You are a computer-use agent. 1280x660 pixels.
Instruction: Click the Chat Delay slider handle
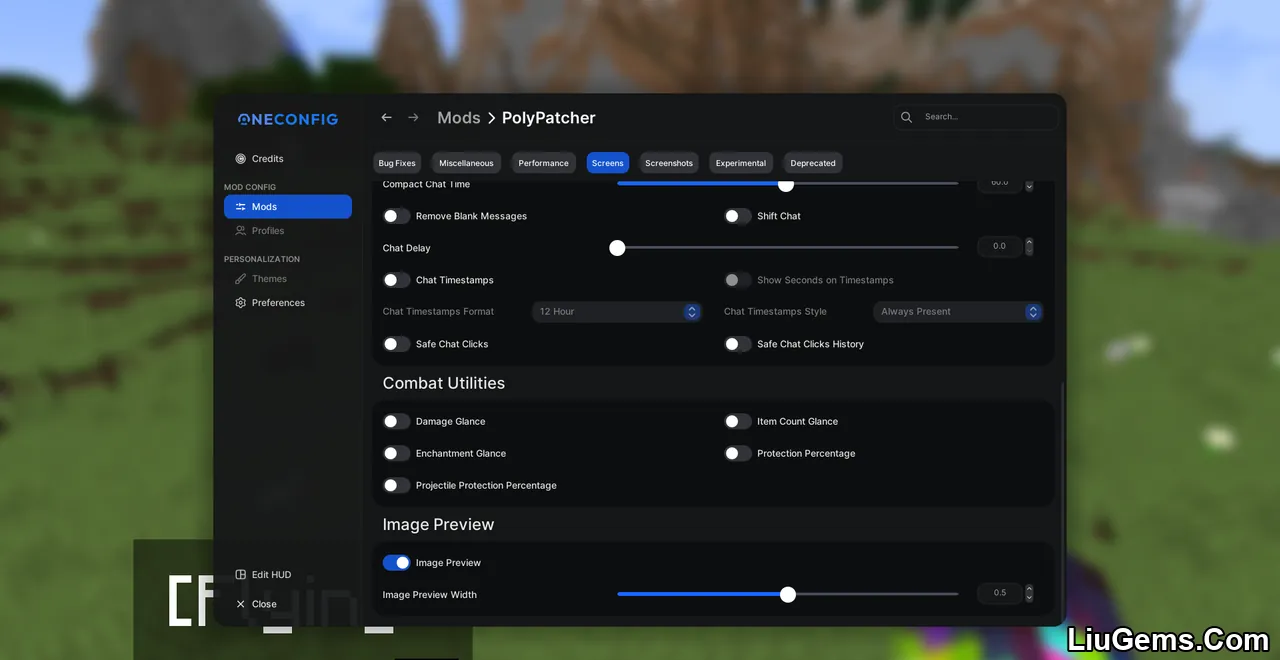pos(617,248)
